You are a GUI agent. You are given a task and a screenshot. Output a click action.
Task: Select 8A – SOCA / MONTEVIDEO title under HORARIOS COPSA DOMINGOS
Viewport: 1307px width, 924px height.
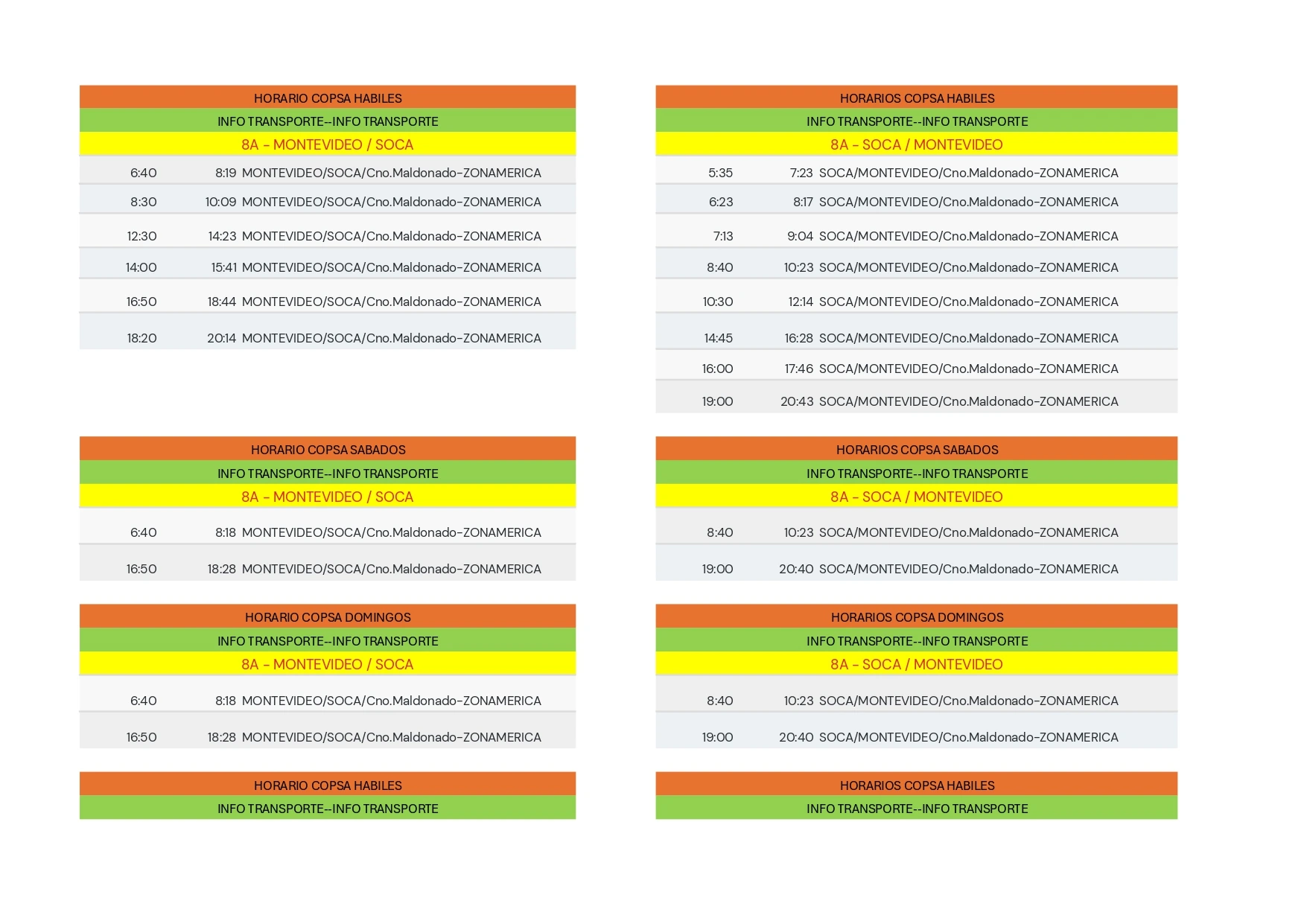click(917, 664)
